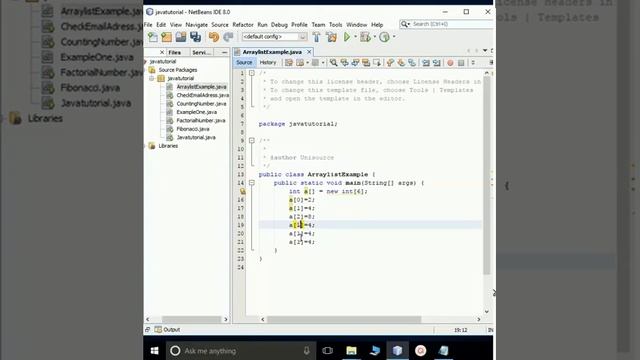Select Libraries node in project tree
Screen dimensions: 640x360
pyautogui.click(x=168, y=146)
